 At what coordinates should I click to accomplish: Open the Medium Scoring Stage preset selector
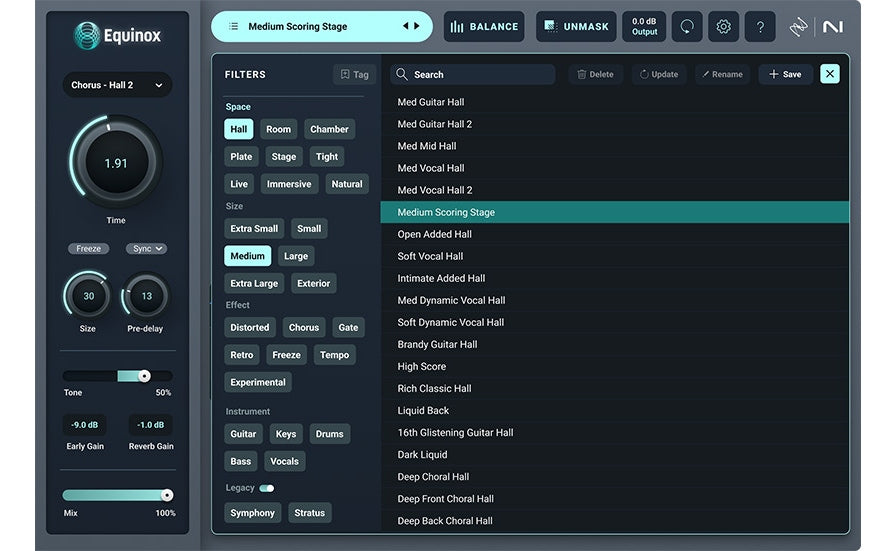coord(322,26)
